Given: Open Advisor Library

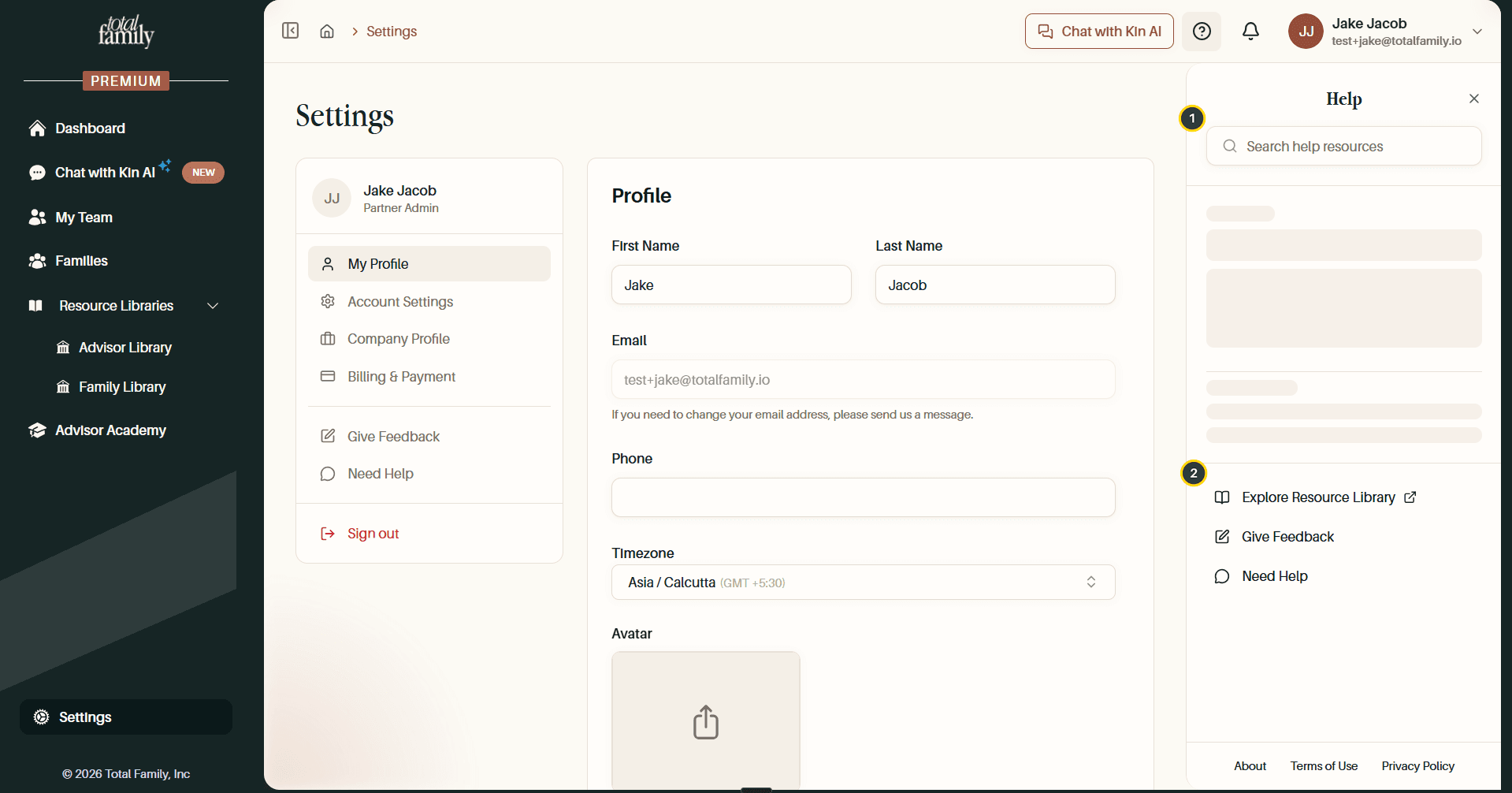Looking at the screenshot, I should coord(125,348).
